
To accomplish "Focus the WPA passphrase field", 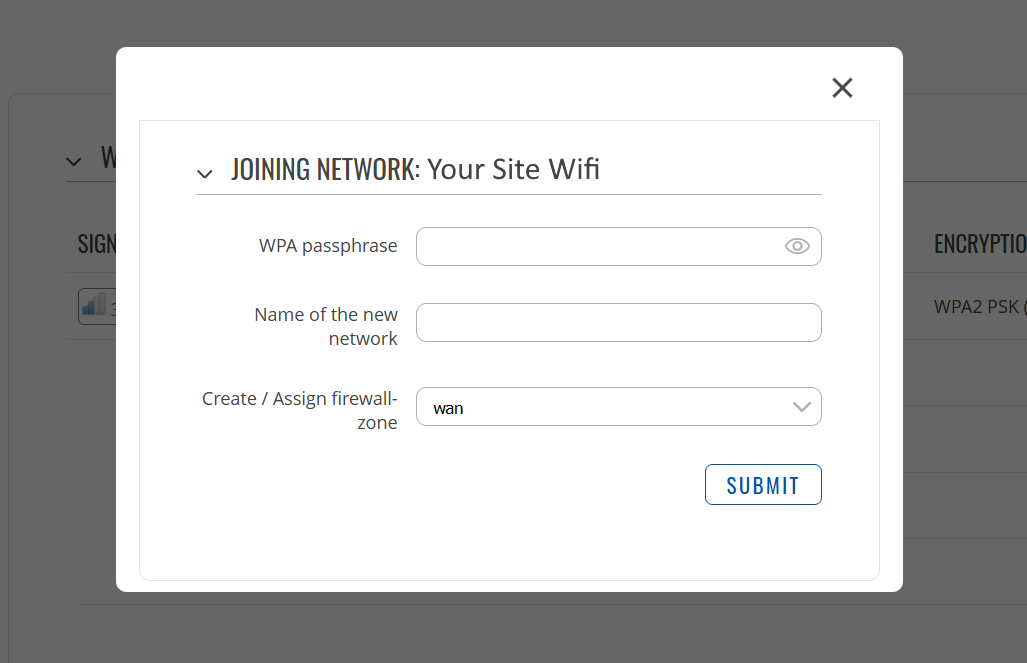I will click(x=618, y=246).
